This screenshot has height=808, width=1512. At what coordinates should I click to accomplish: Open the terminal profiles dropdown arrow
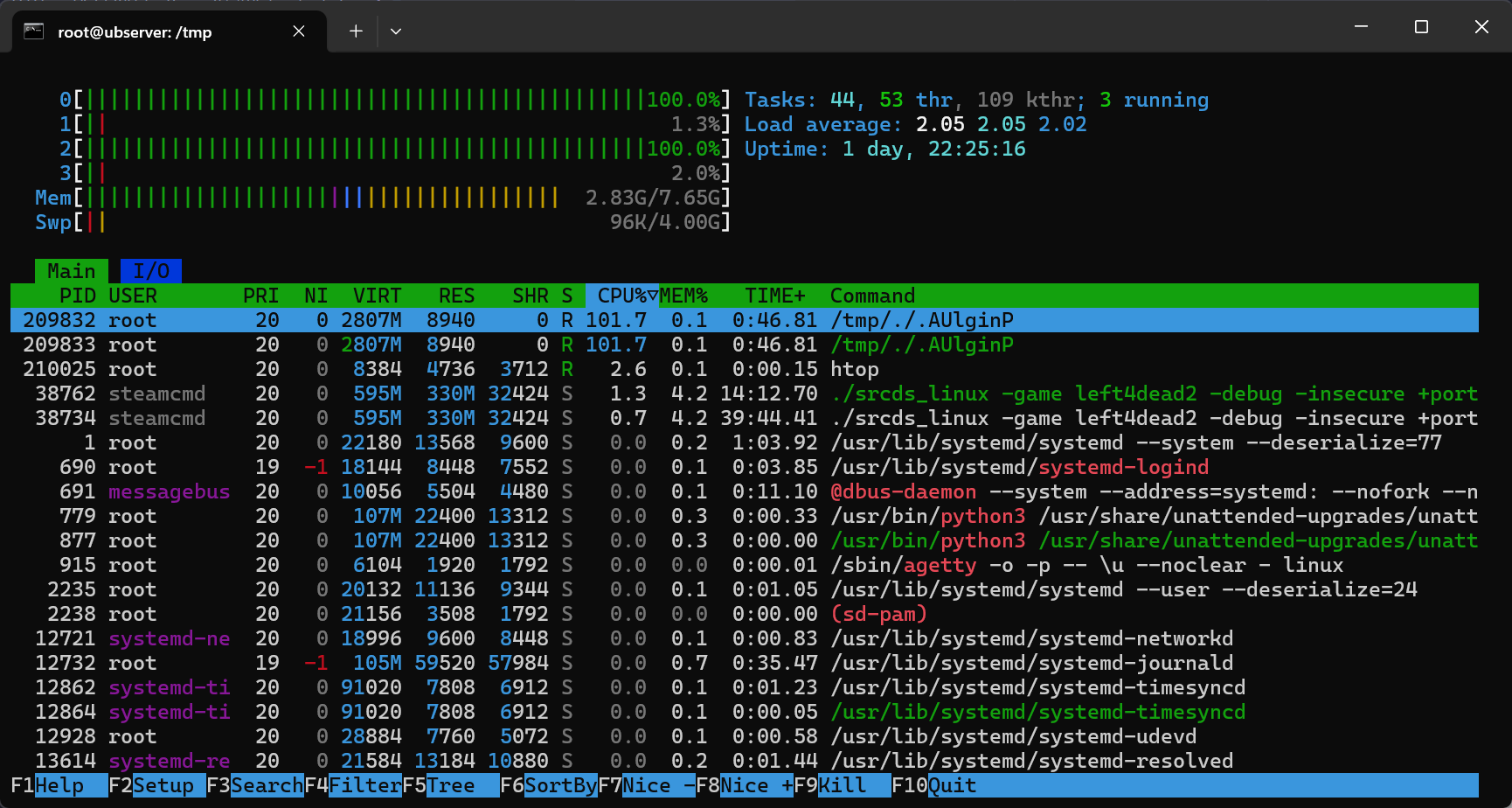tap(396, 31)
